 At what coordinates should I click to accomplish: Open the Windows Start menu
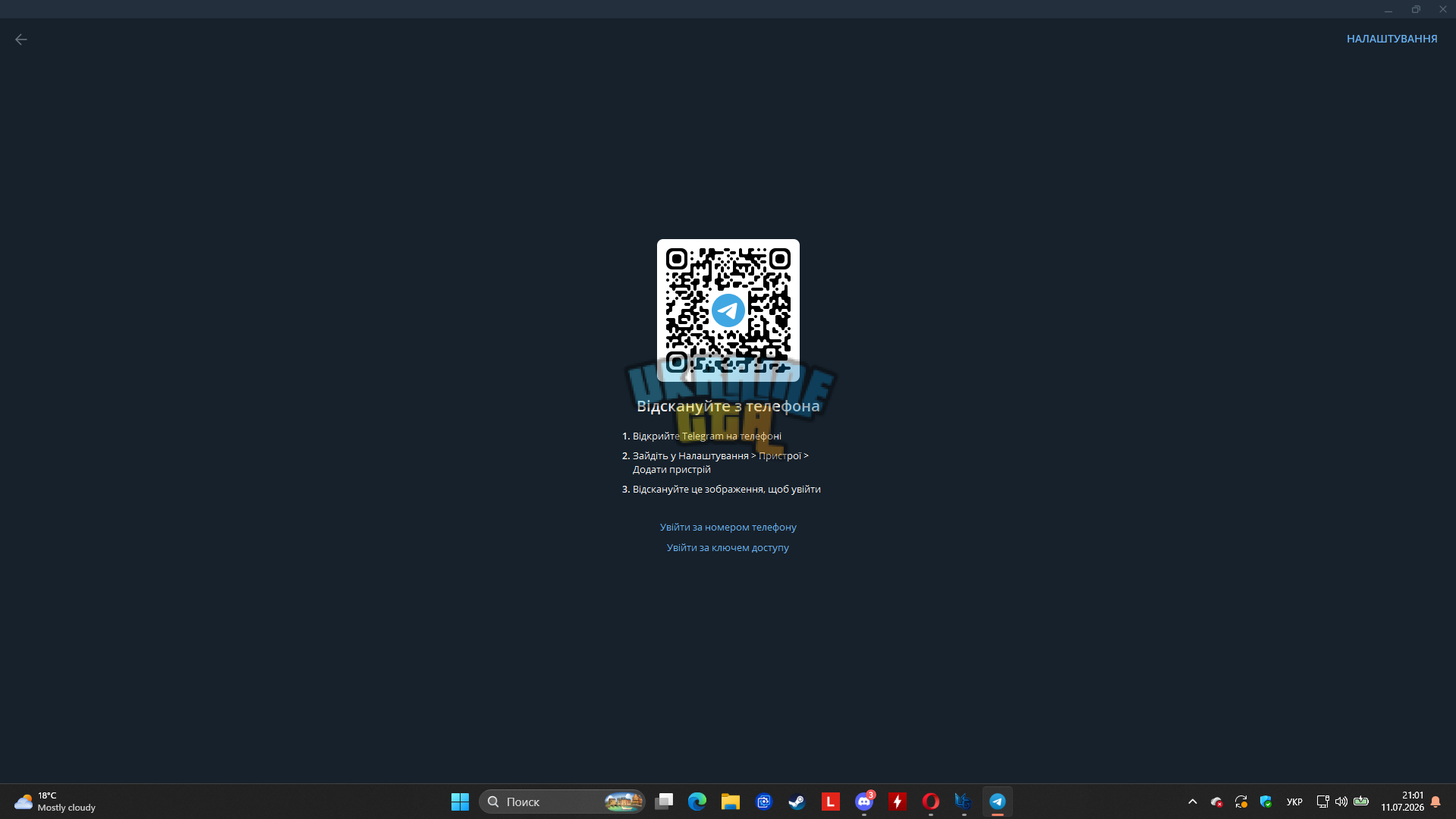tap(460, 802)
